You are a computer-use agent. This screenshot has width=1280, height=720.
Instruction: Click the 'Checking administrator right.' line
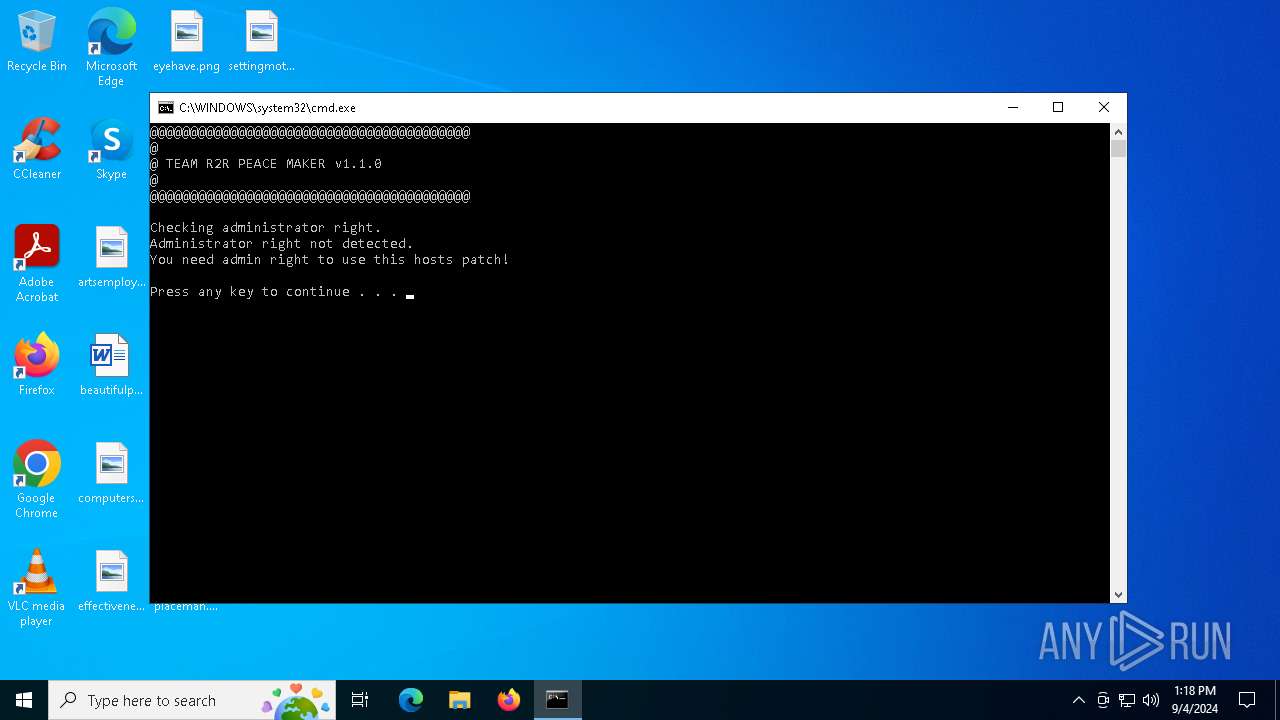pyautogui.click(x=265, y=228)
